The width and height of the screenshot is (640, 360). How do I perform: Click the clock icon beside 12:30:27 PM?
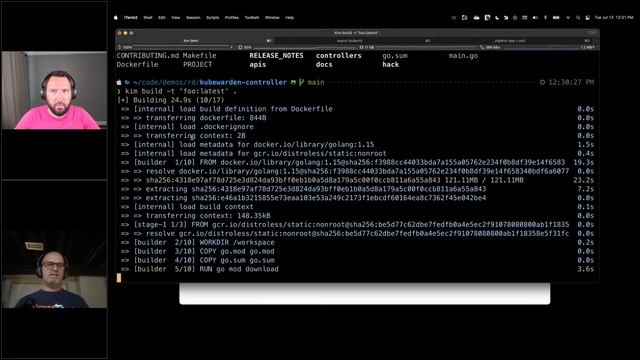542,82
